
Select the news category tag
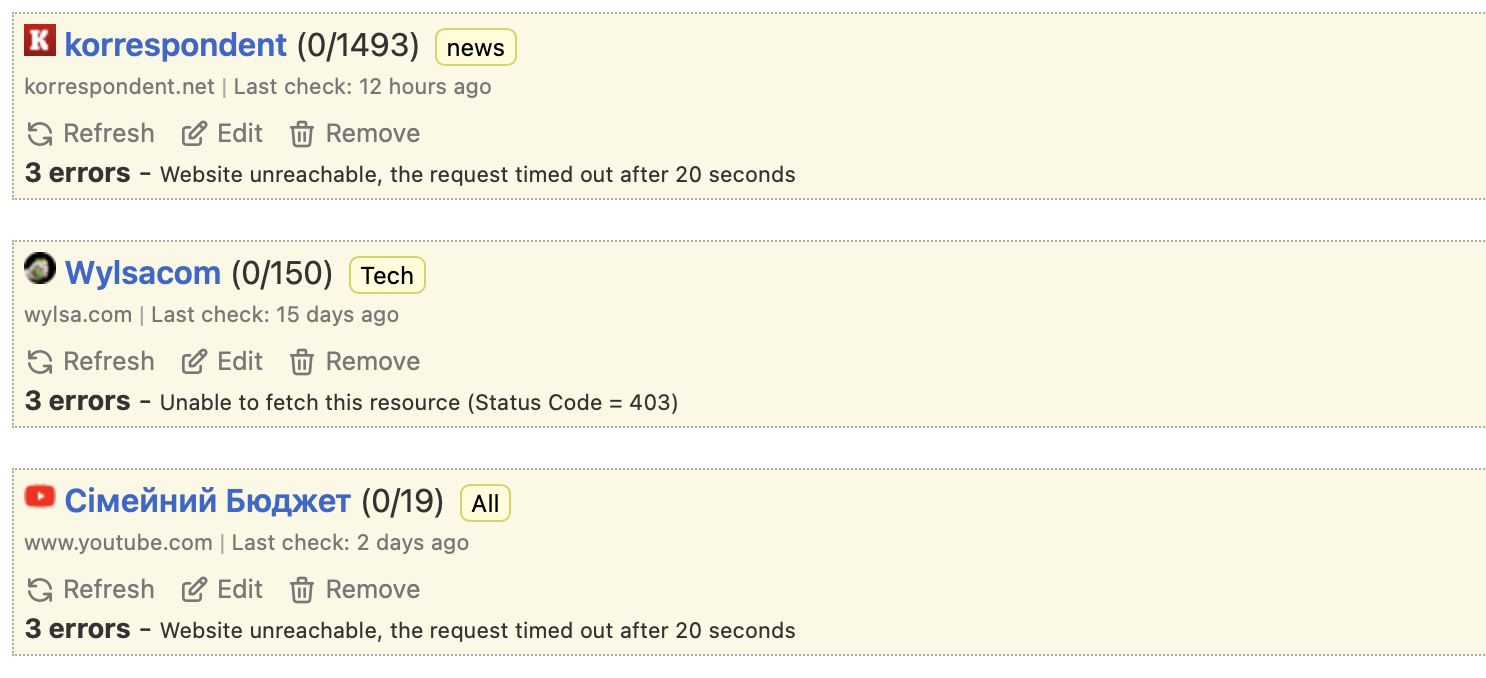pyautogui.click(x=475, y=47)
